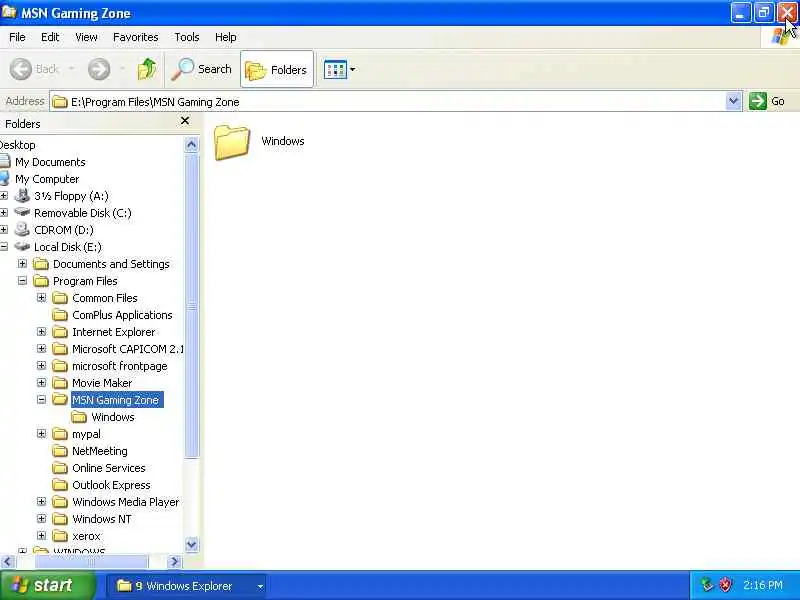Click the Forward arrow button
The height and width of the screenshot is (600, 800).
point(99,69)
